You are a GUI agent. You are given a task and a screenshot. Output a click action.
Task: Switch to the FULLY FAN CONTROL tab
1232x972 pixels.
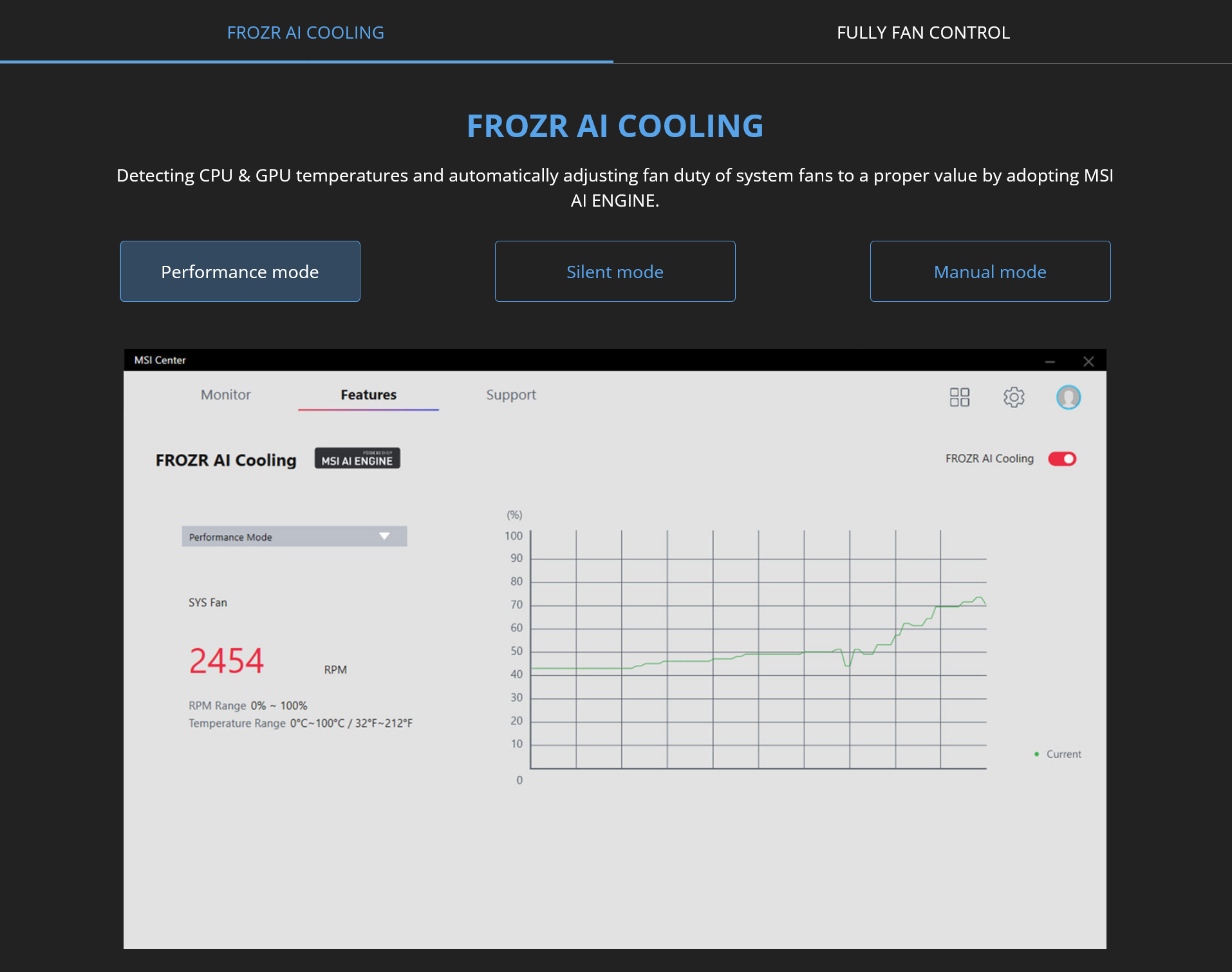tap(923, 32)
